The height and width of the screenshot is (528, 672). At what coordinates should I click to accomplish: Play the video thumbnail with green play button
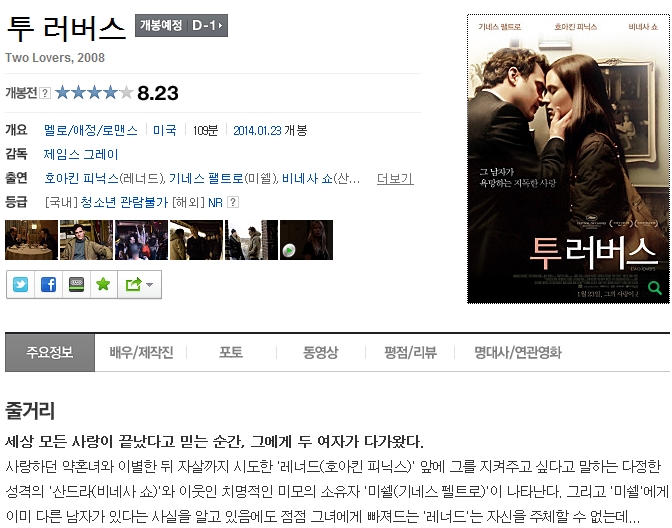[306, 240]
